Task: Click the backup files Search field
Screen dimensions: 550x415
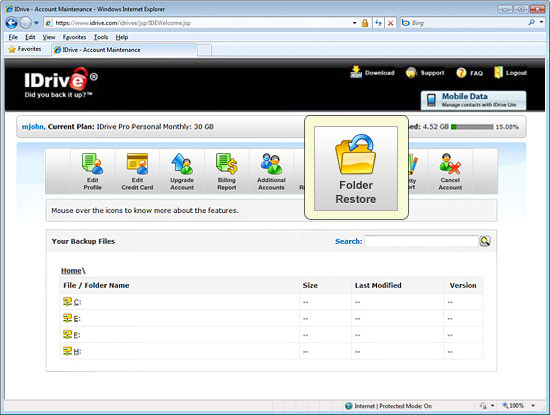Action: point(422,241)
